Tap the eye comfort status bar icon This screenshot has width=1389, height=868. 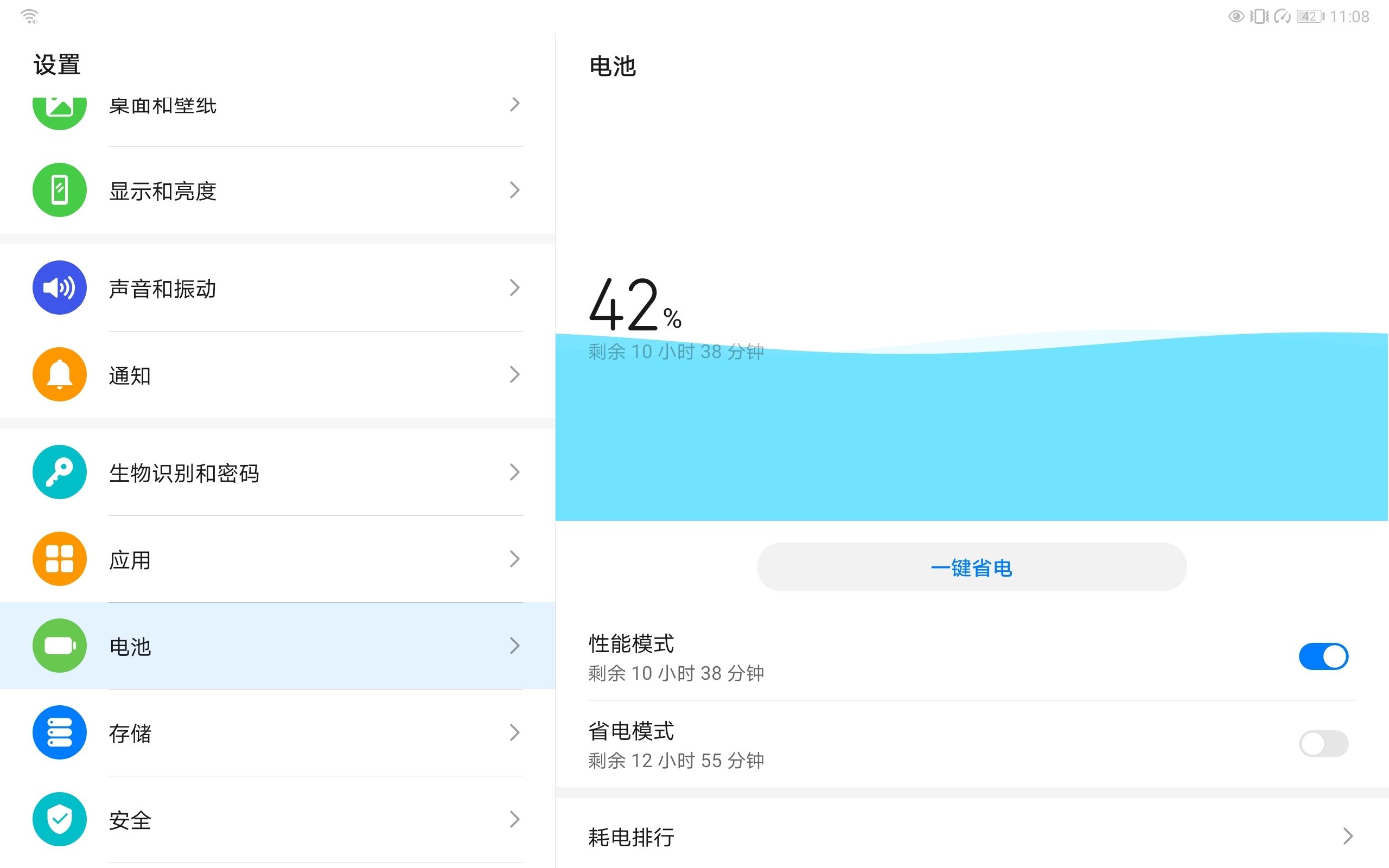(1236, 17)
